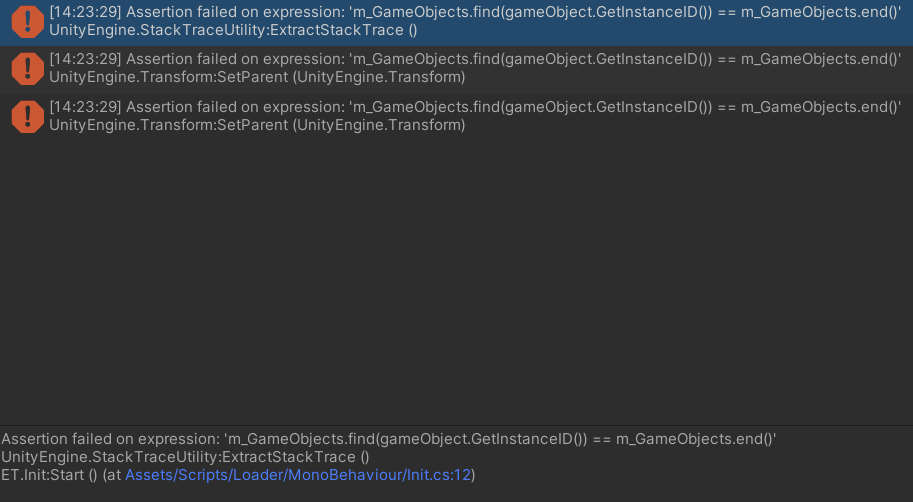This screenshot has width=913, height=502.
Task: Open the Assets/Scripts/Loader/MonoBehaviour/Init.cs:12 link
Action: [298, 475]
